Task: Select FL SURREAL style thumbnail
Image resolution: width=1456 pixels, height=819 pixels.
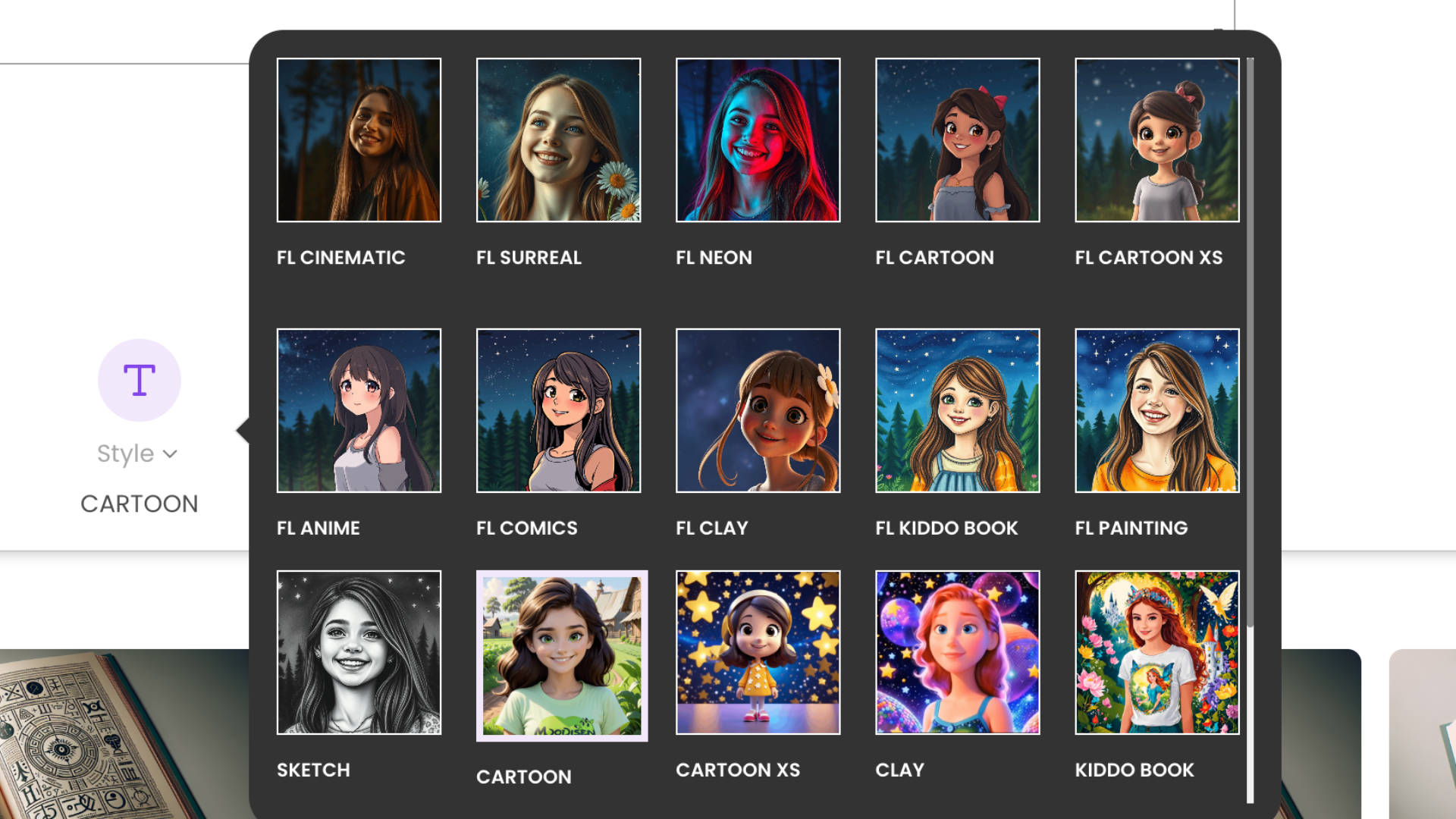Action: tap(558, 139)
